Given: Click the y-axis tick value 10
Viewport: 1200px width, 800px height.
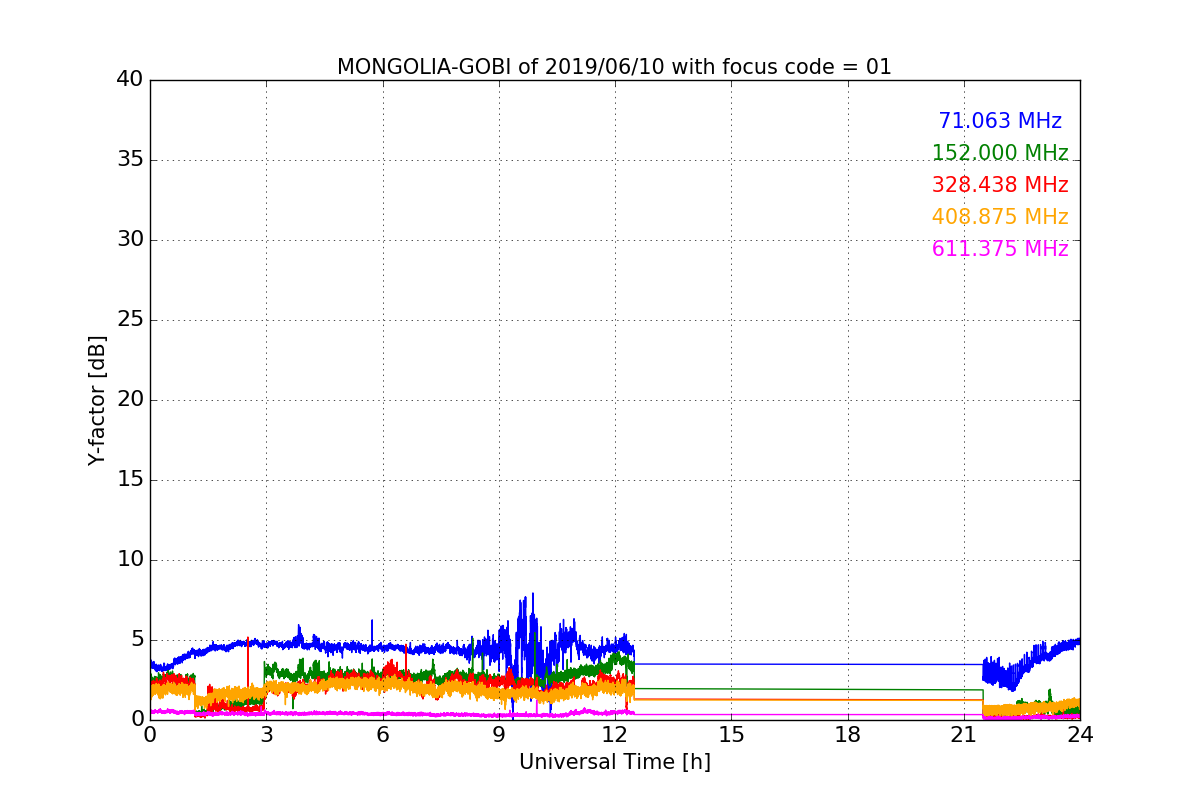Looking at the screenshot, I should (x=129, y=560).
